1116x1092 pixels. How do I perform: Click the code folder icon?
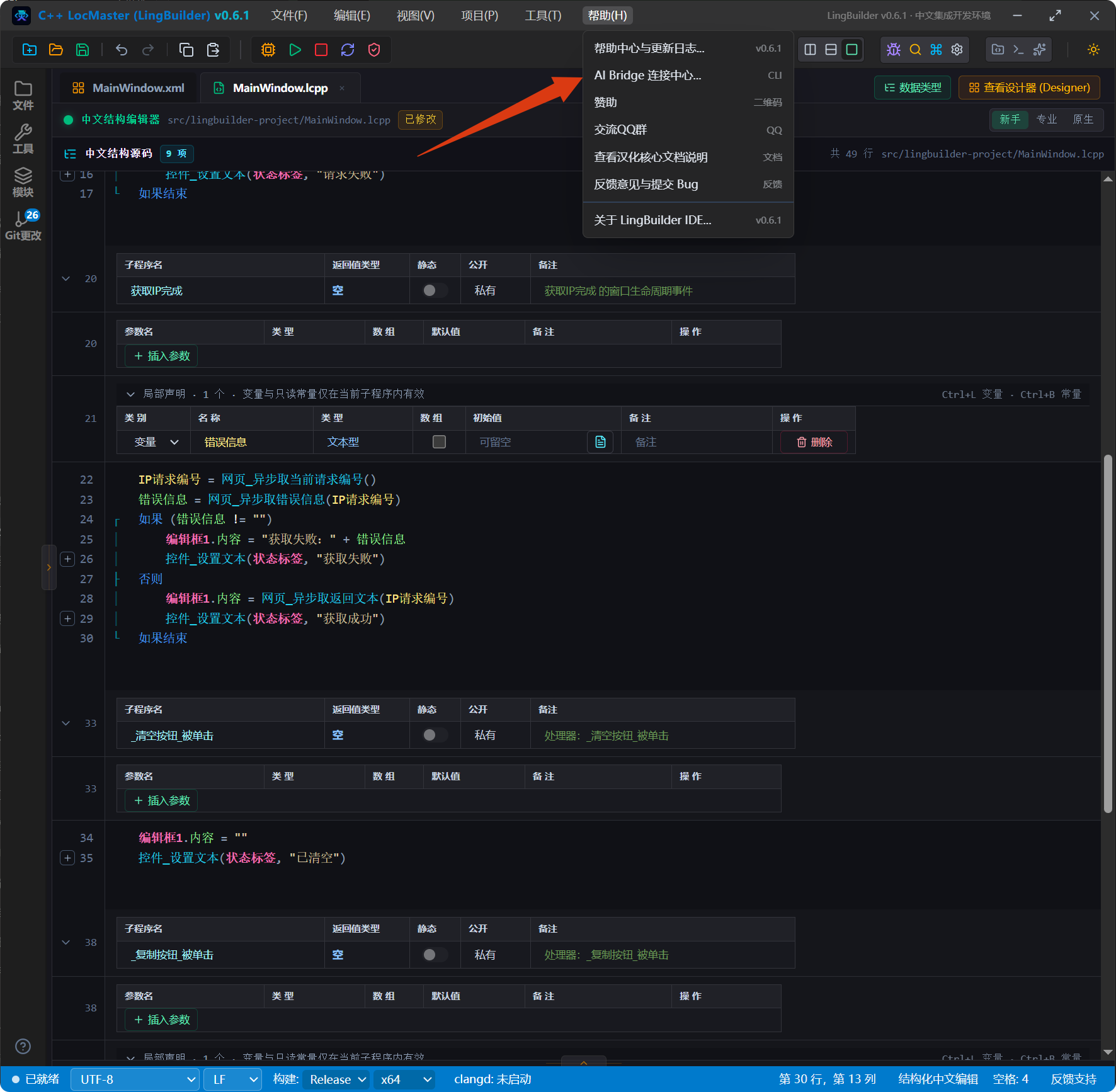click(x=998, y=50)
